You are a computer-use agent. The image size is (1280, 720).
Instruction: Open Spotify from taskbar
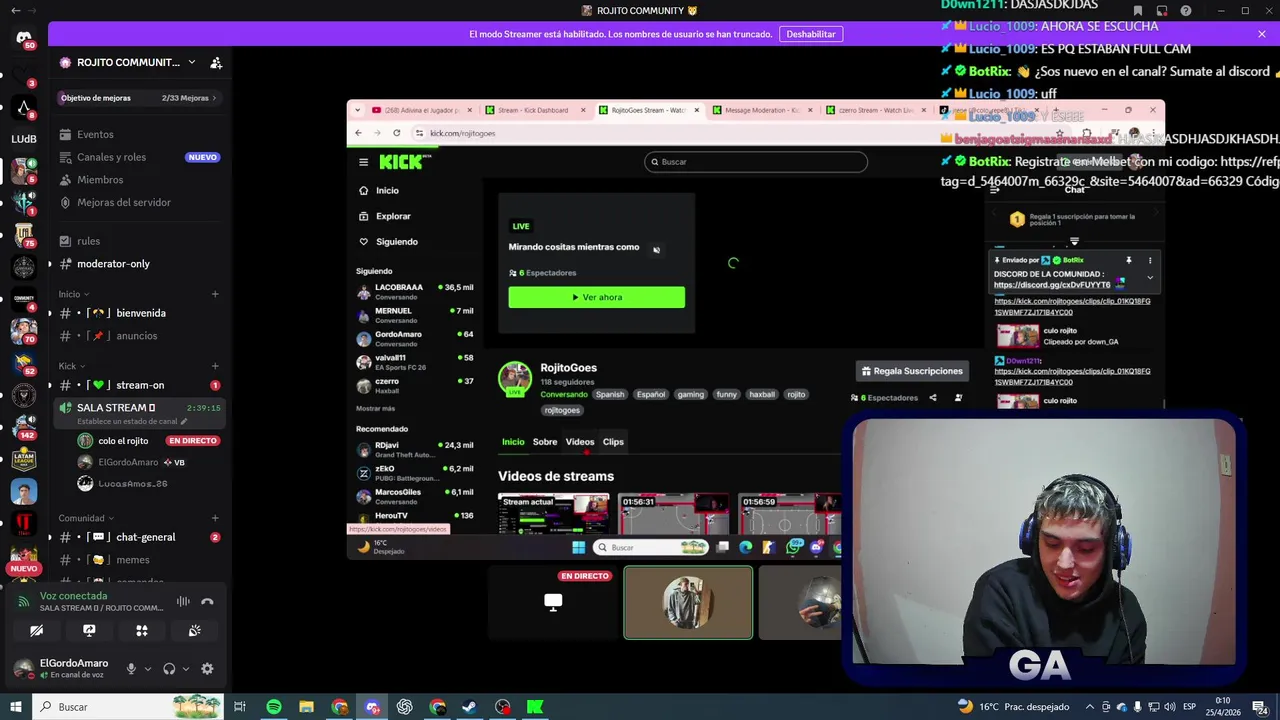click(x=273, y=707)
